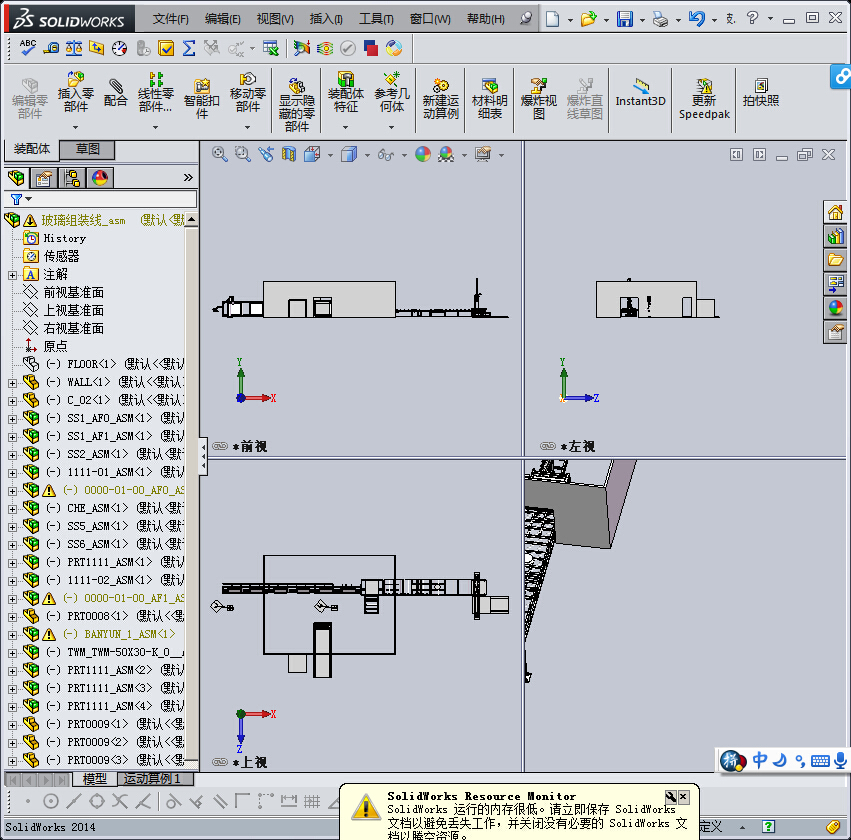Image resolution: width=851 pixels, height=840 pixels.
Task: Click Chinese input mode (中) in IME bar
Action: pos(760,760)
